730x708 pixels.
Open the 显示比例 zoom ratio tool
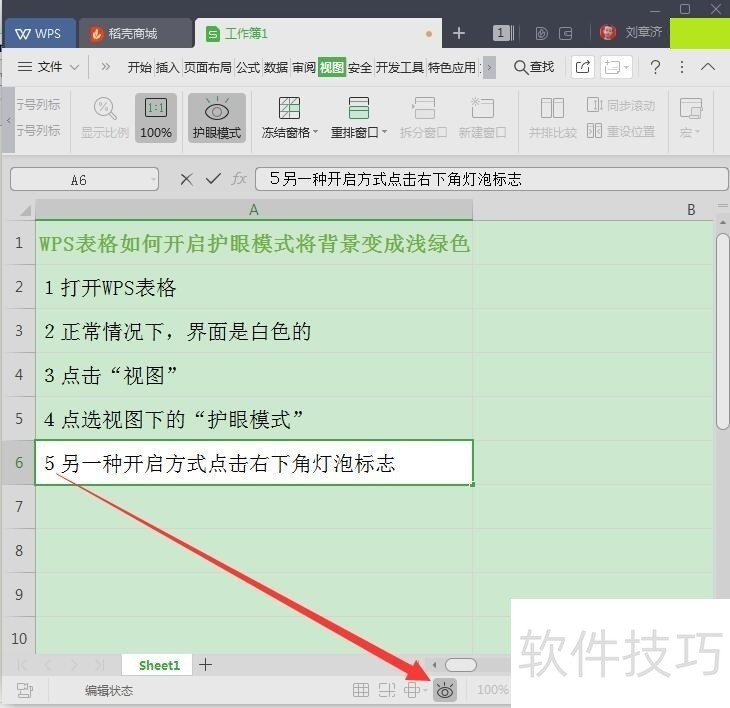point(105,118)
